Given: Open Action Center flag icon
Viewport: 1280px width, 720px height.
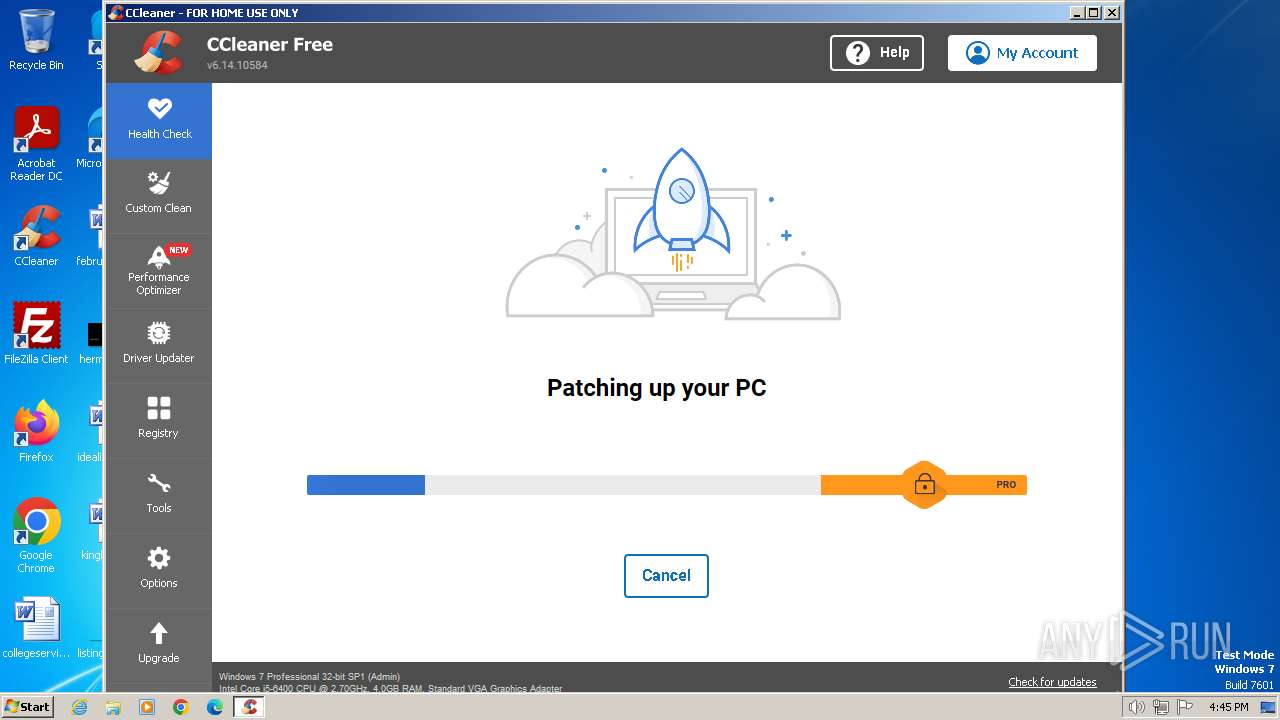Looking at the screenshot, I should click(x=1183, y=707).
